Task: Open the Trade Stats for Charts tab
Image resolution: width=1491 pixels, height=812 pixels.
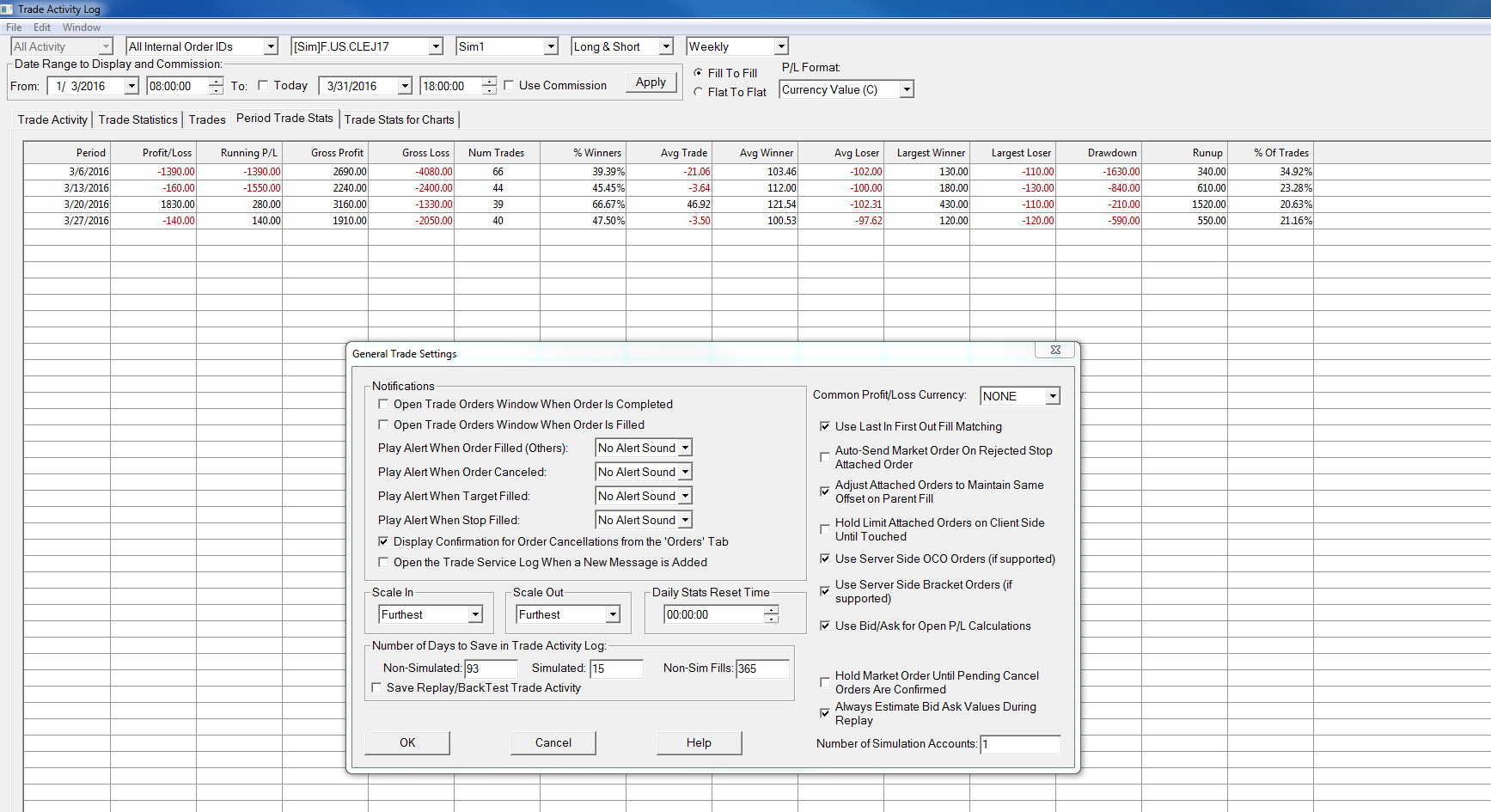Action: 399,119
